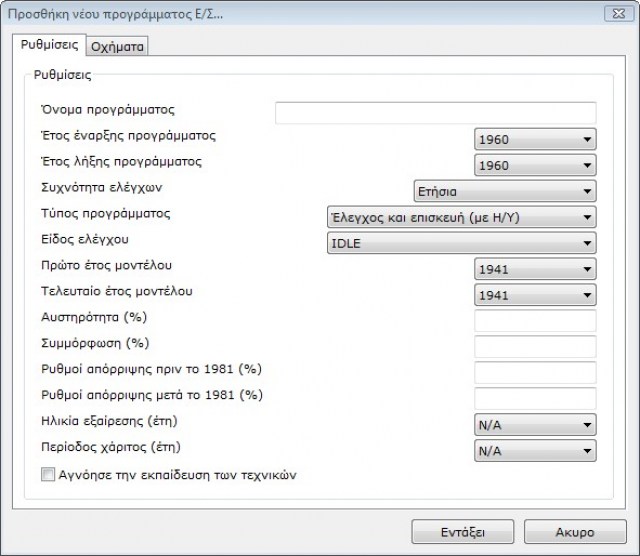The height and width of the screenshot is (556, 640).
Task: Select the Ρυθμοί απόρριψης μετά το 1981 field
Action: point(535,399)
